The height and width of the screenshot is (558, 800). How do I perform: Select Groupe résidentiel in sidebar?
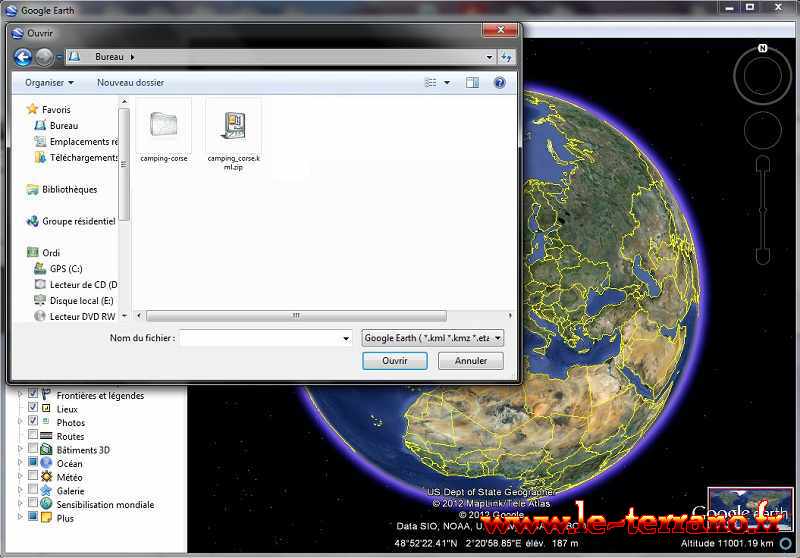pyautogui.click(x=71, y=221)
